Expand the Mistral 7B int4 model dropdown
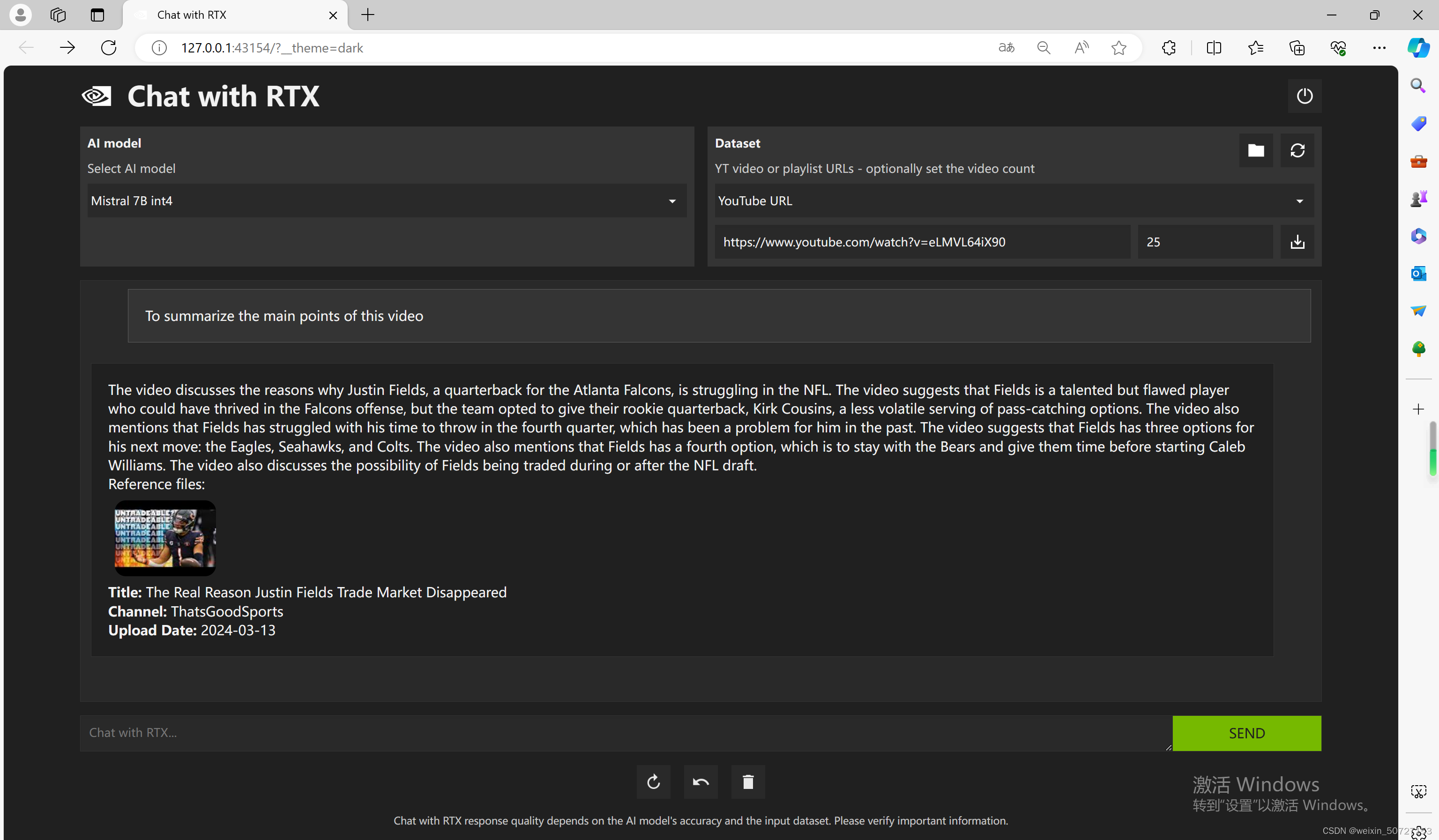The image size is (1439, 840). click(387, 201)
